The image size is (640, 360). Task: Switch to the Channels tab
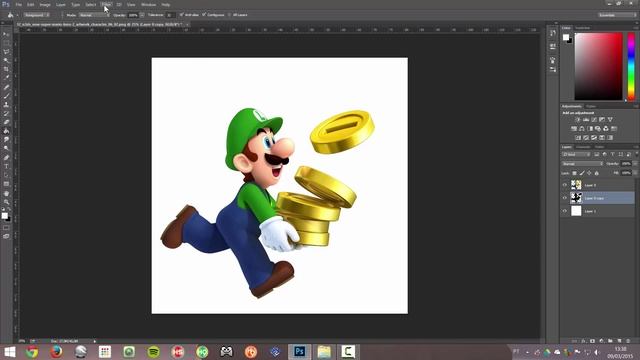tap(583, 147)
